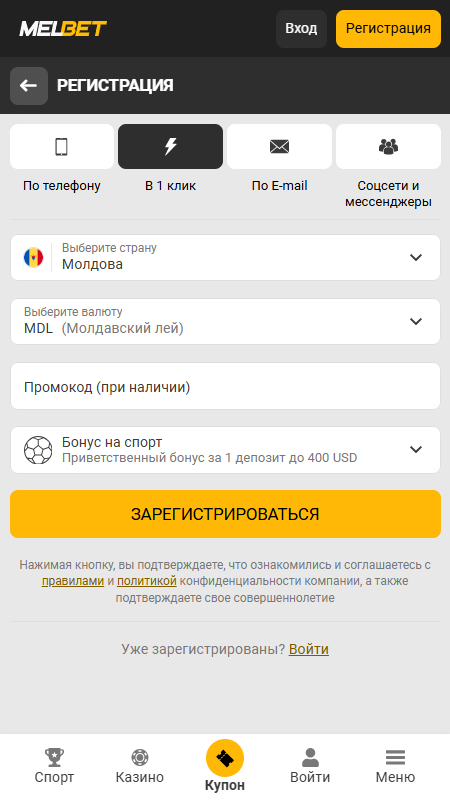Screen dimensions: 450x800
Task: Click the ЗАРЕГИСТРИРОВАТЬСЯ button
Action: pos(225,514)
